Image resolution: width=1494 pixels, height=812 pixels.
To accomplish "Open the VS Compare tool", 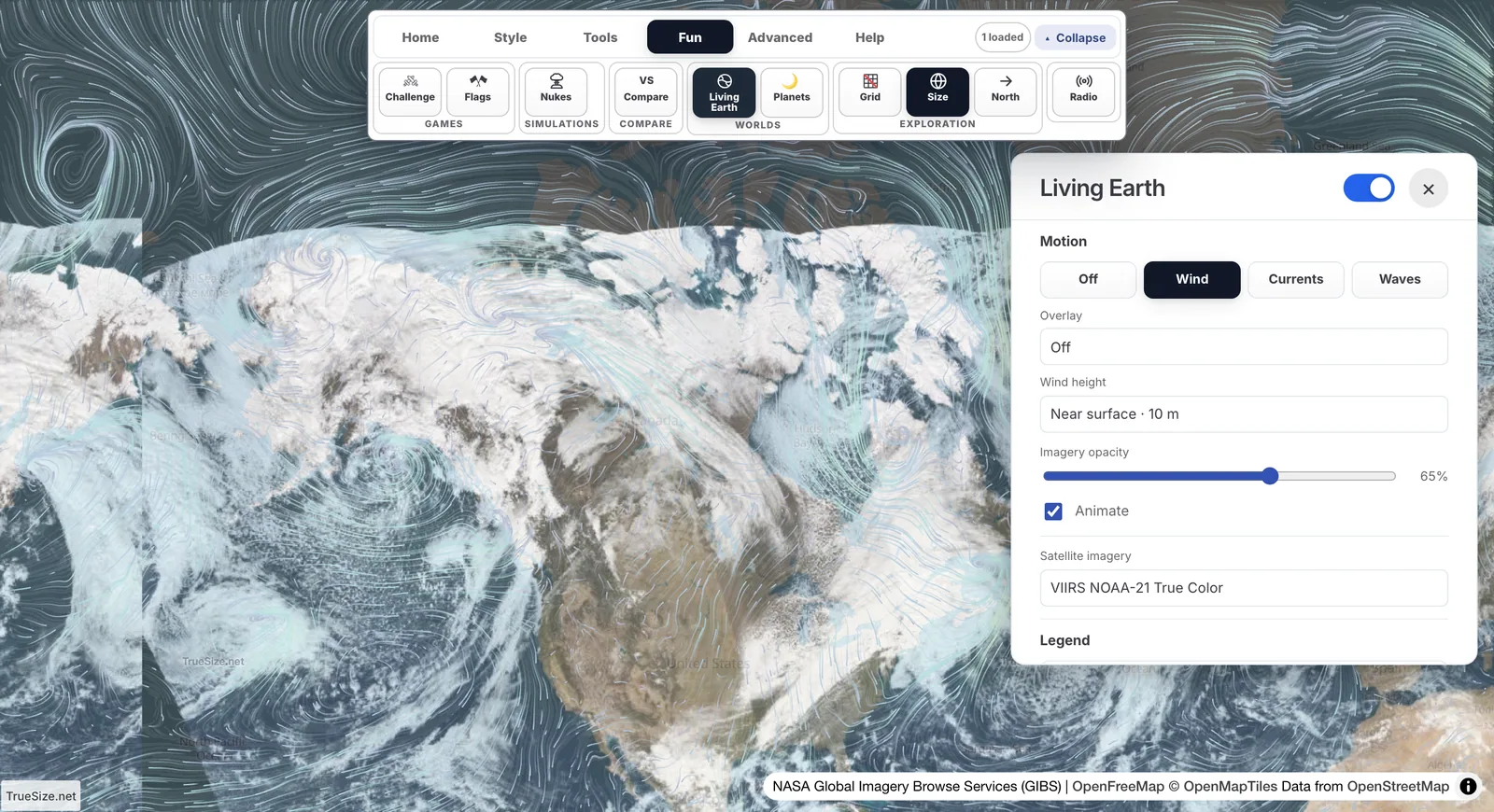I will tap(646, 91).
